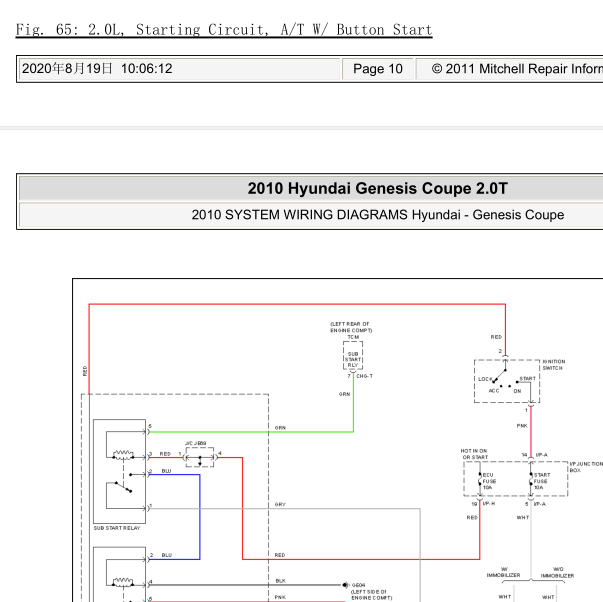The width and height of the screenshot is (603, 602).
Task: Click the '(LEFT REAR OF ENGINE COMPT)' label
Action: click(x=351, y=327)
